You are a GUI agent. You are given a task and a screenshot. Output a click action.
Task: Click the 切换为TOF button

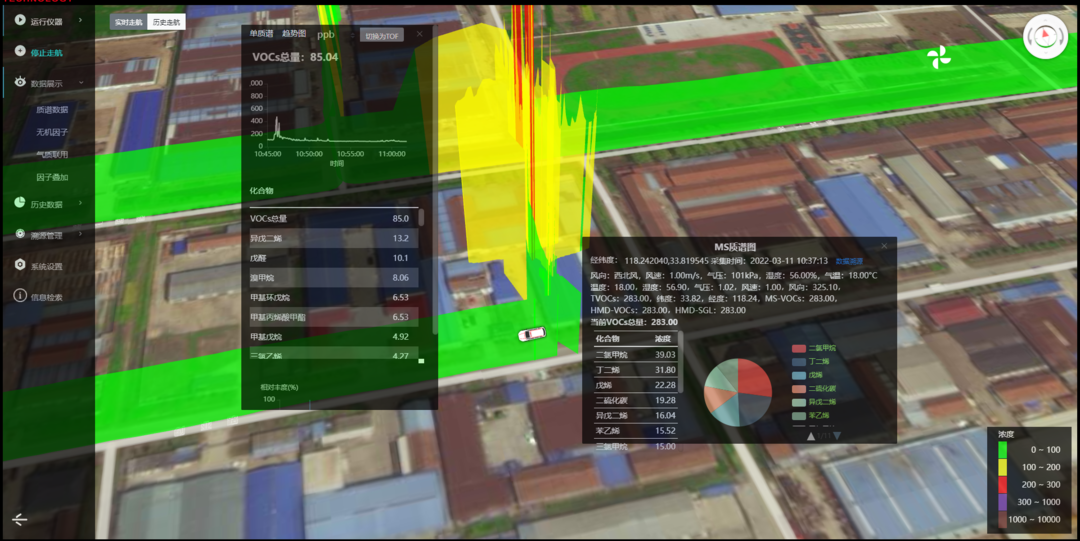pos(381,35)
